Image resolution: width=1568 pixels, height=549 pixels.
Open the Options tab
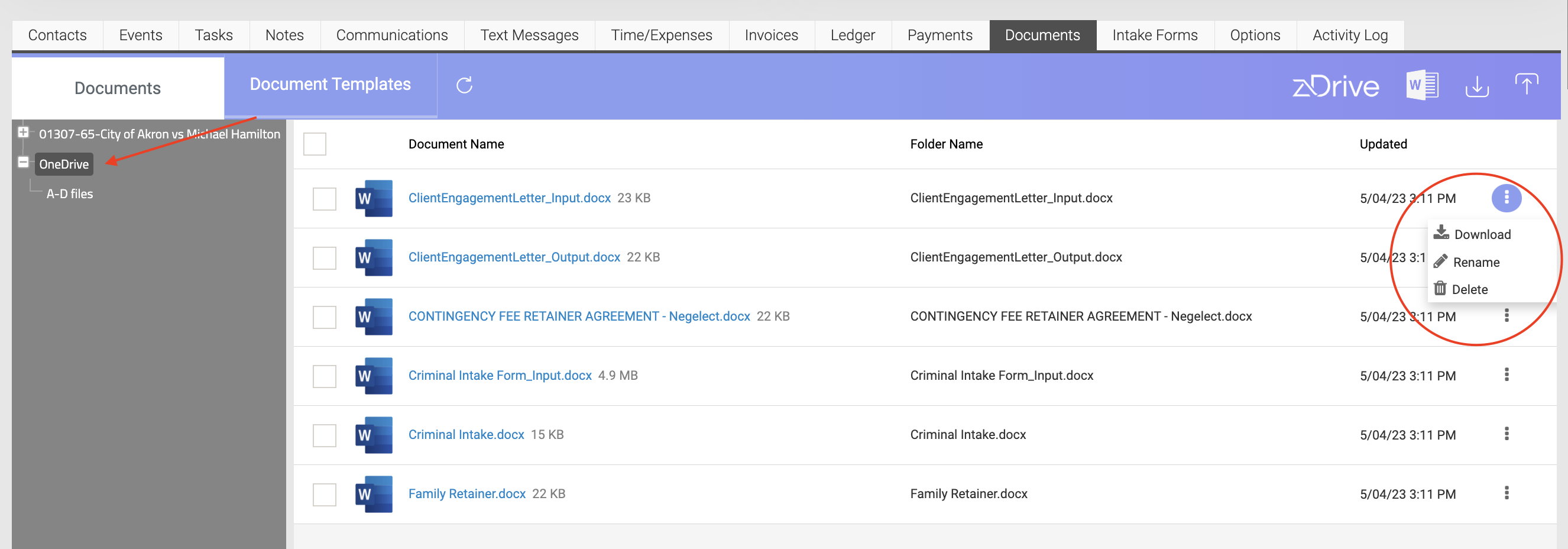tap(1255, 35)
